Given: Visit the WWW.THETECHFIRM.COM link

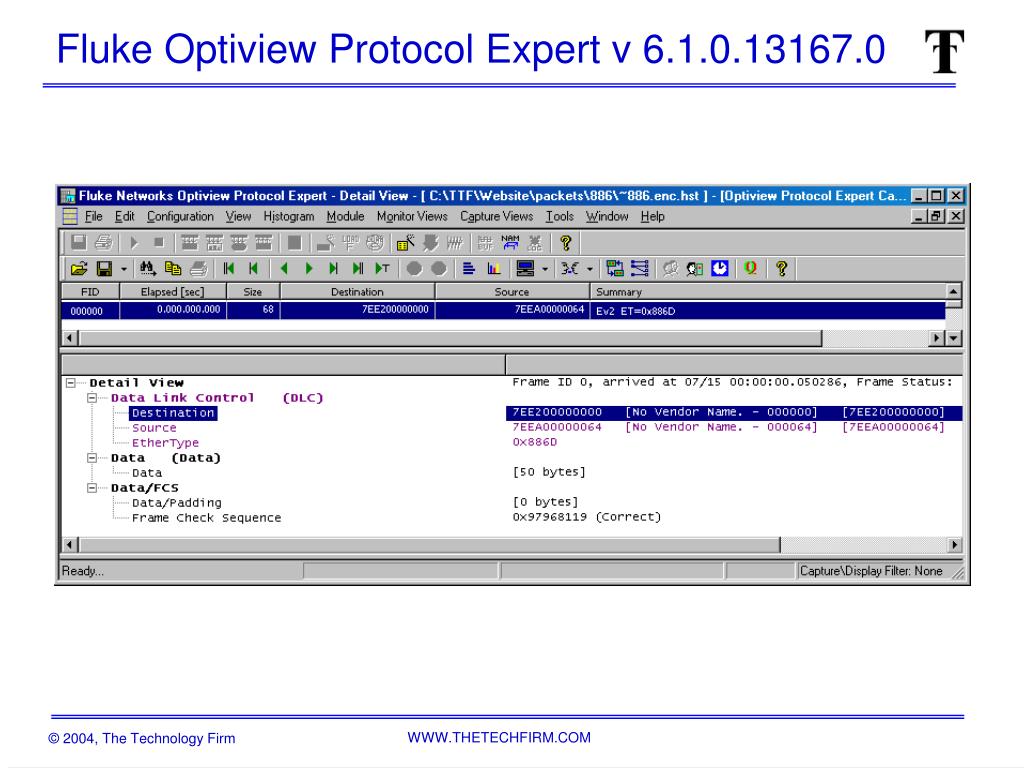Looking at the screenshot, I should coord(499,737).
